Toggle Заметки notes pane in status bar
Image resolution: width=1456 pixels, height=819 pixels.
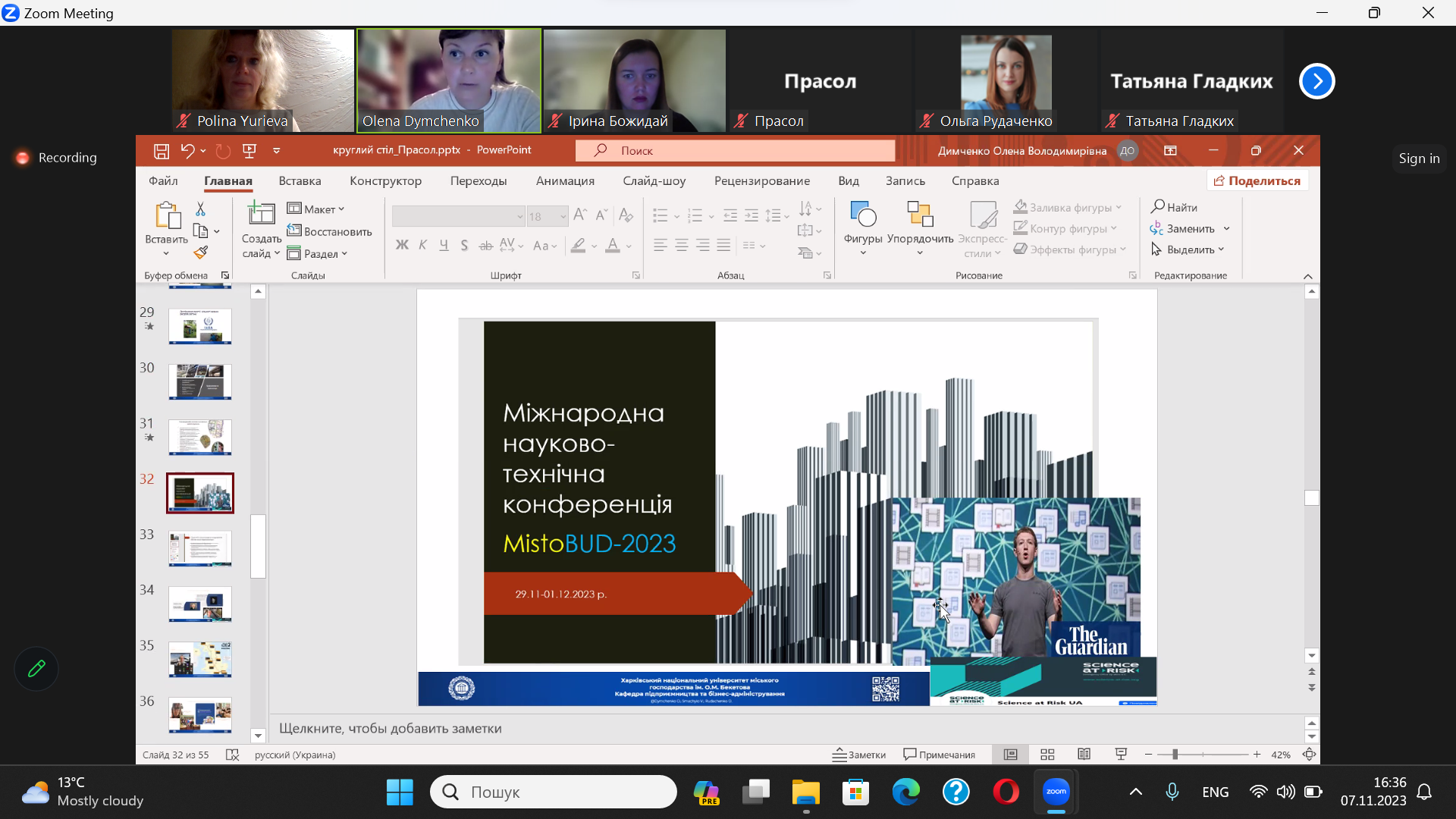pos(859,755)
